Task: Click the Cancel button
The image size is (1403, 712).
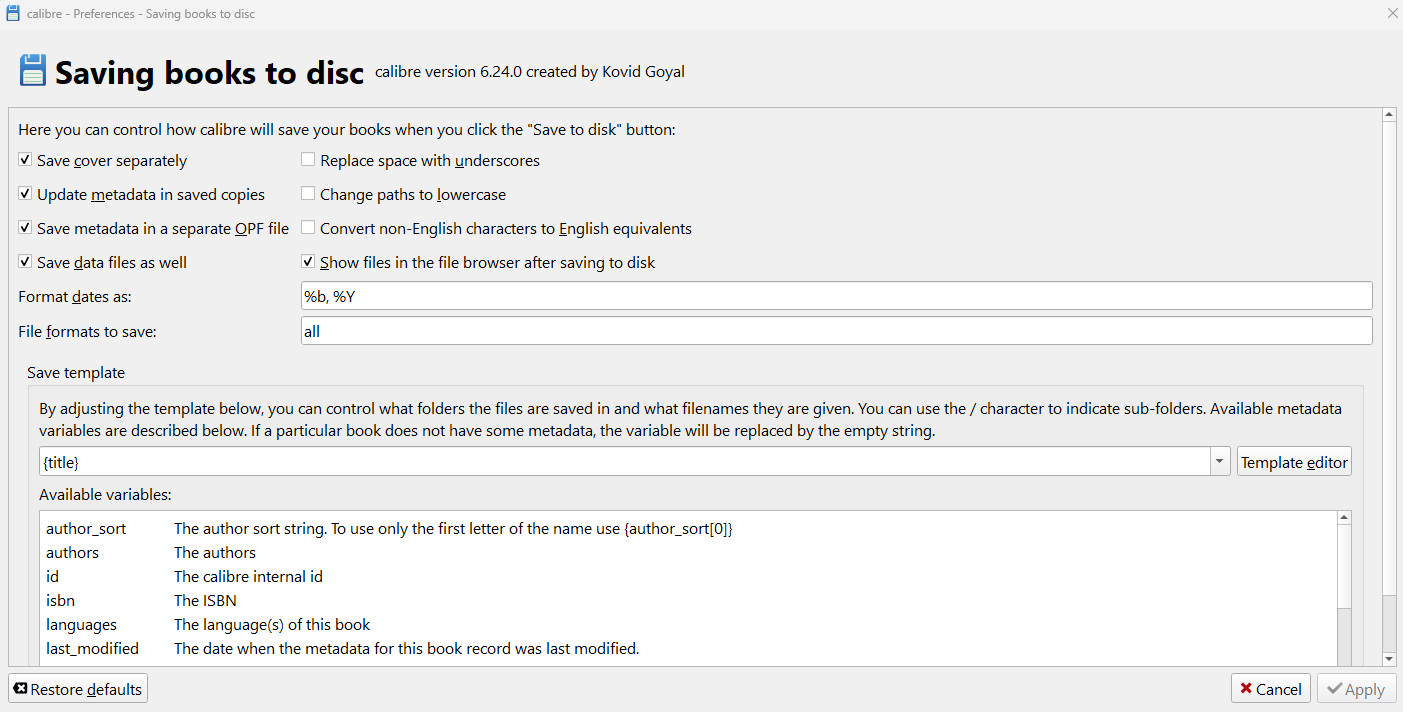Action: (x=1270, y=689)
